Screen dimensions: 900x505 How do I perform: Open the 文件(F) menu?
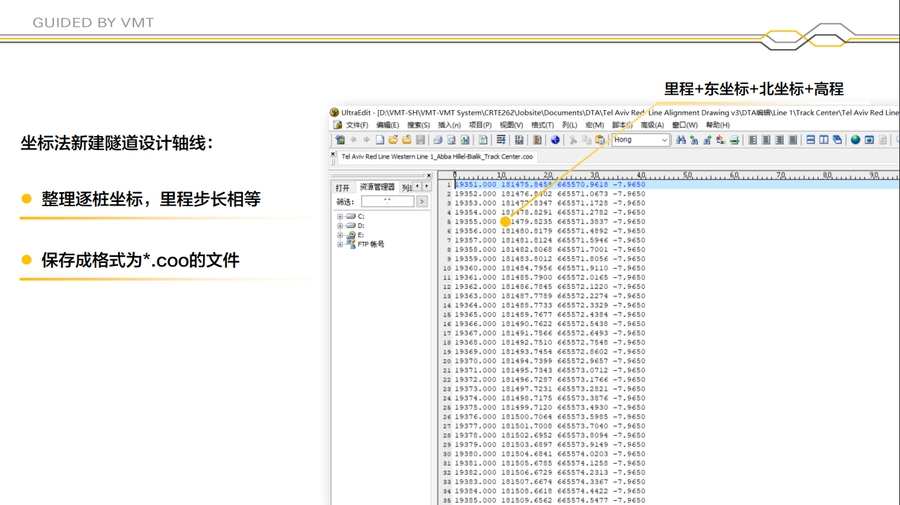coord(356,126)
